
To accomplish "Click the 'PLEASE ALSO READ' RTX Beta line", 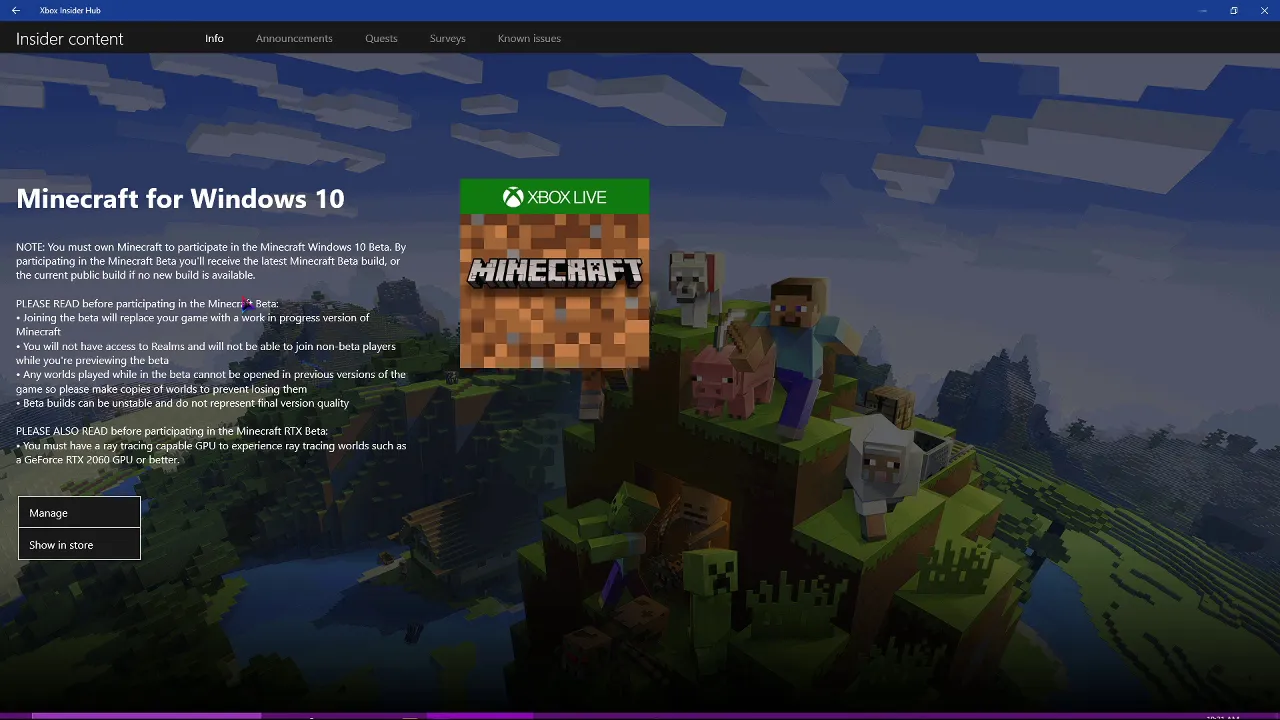I will [172, 431].
